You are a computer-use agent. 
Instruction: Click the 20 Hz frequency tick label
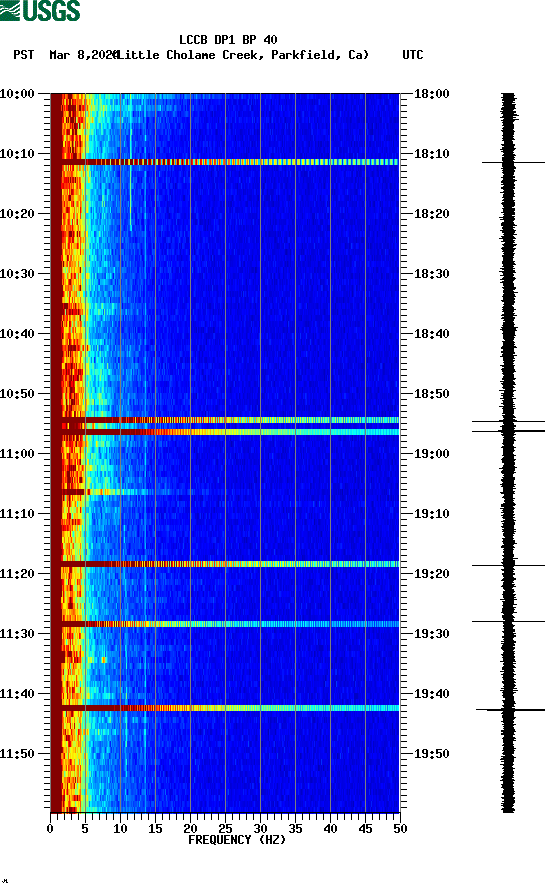pos(190,829)
